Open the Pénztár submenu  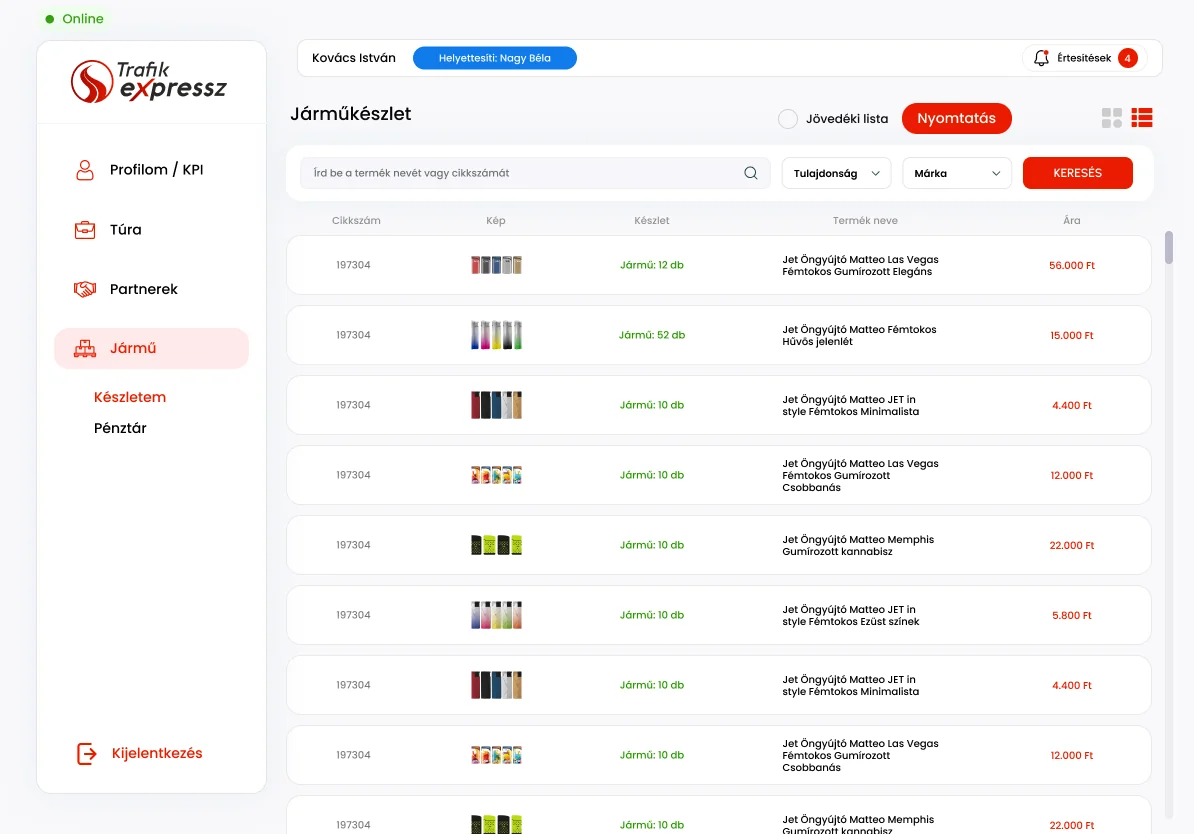[x=120, y=428]
